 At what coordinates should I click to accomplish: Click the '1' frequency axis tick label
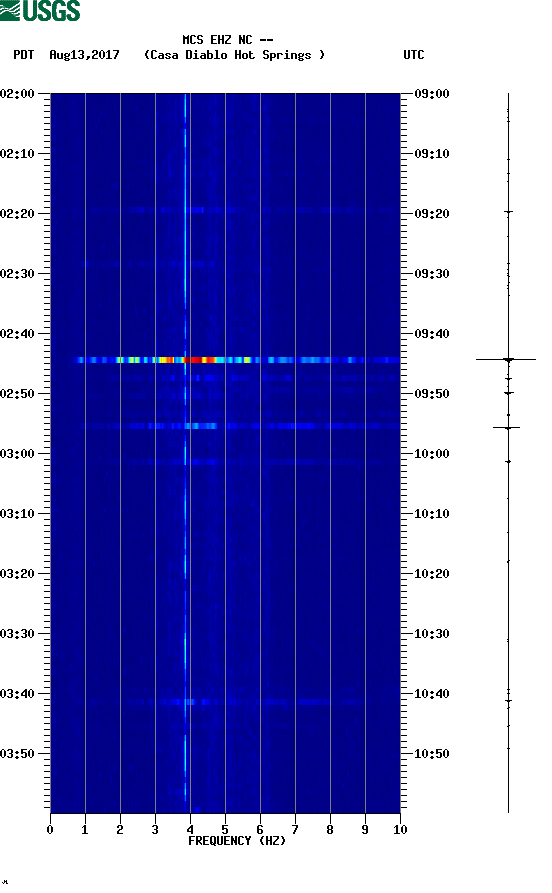(85, 830)
